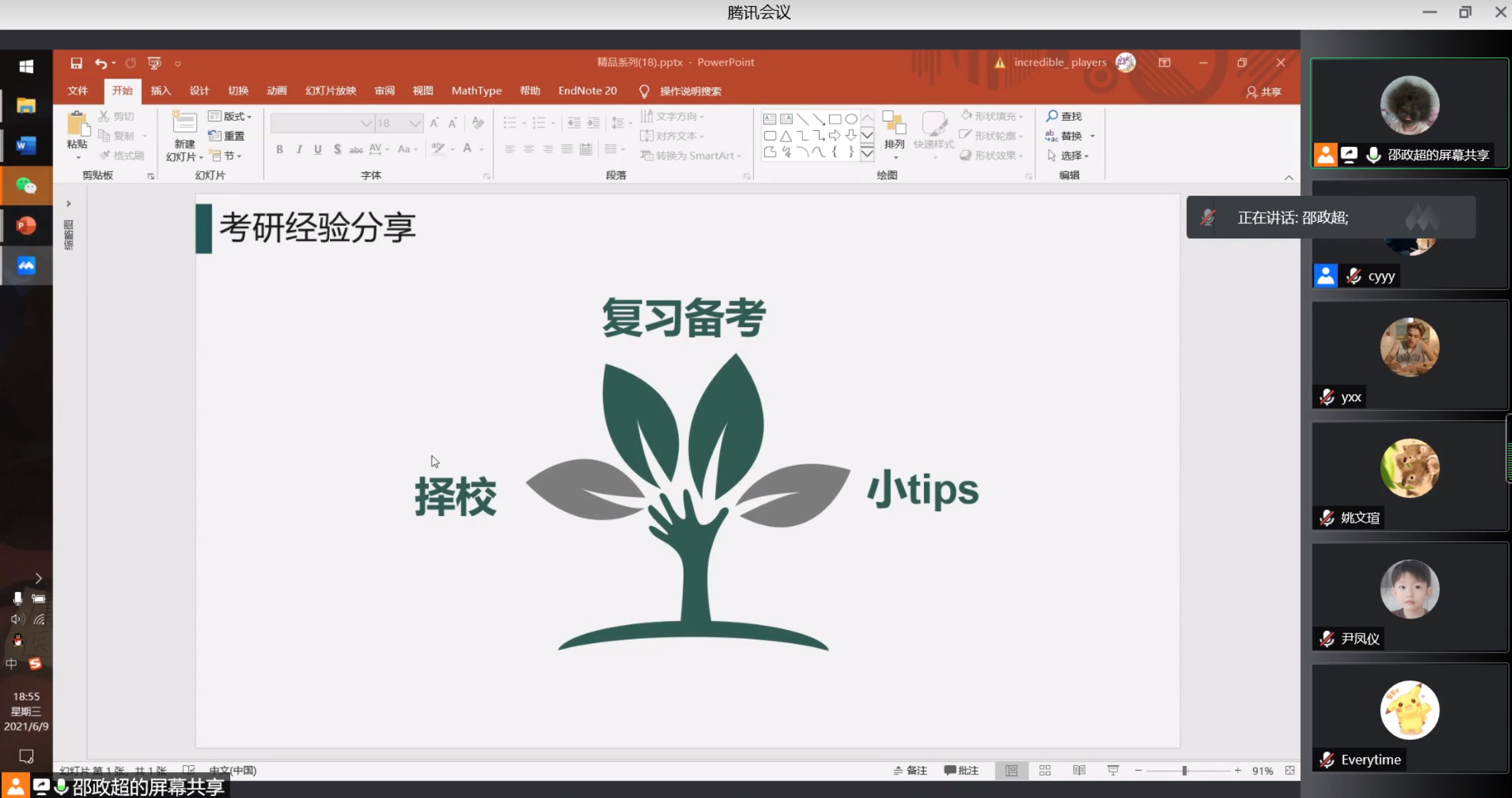Toggle the Notes (备注) pane
The width and height of the screenshot is (1512, 798).
[x=911, y=770]
